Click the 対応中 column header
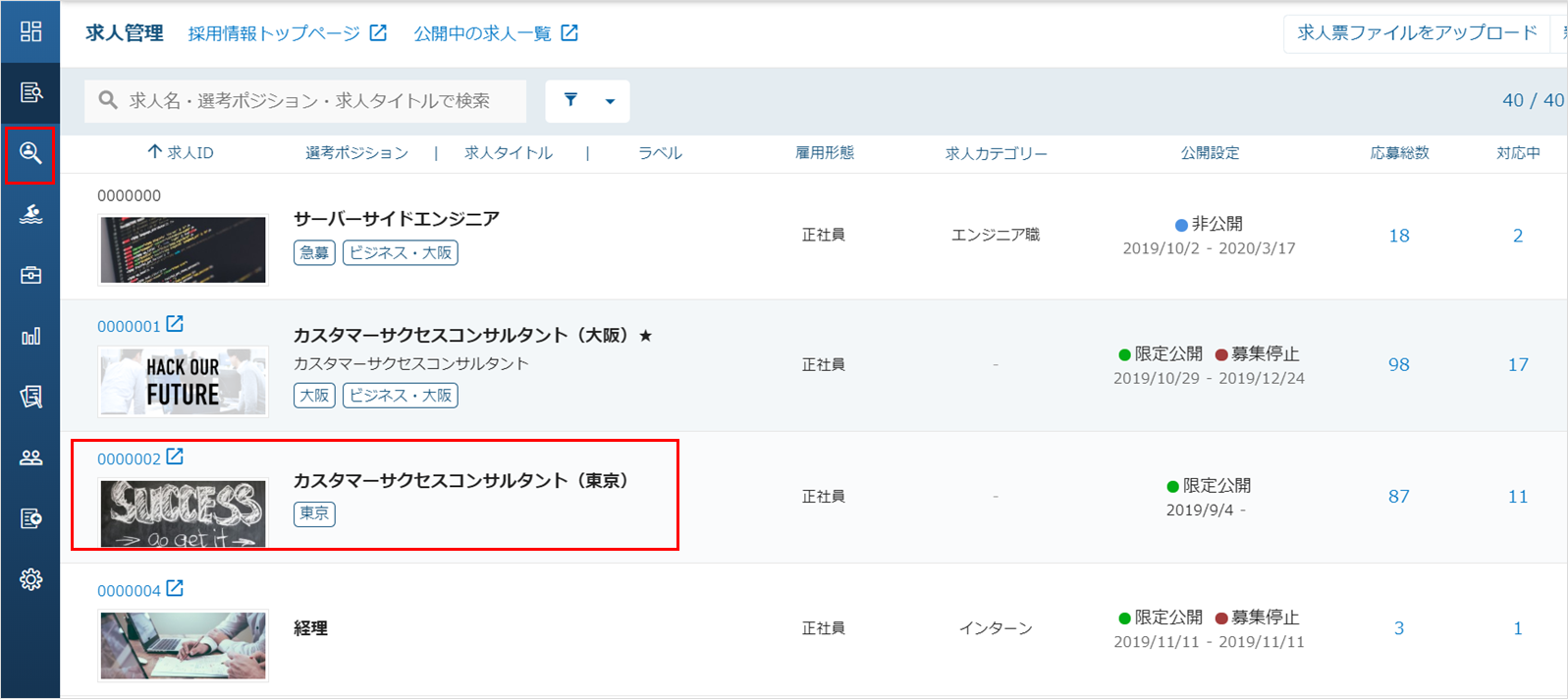The height and width of the screenshot is (699, 1568). 1518,152
